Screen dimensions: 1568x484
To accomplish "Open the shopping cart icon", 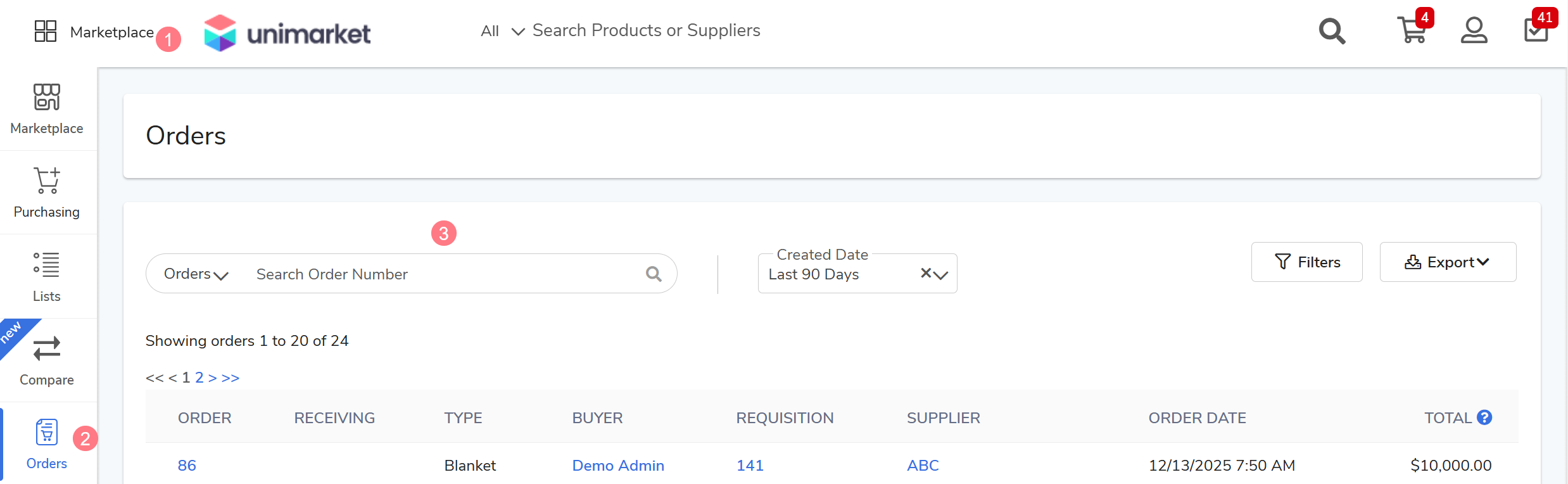I will pyautogui.click(x=1411, y=30).
